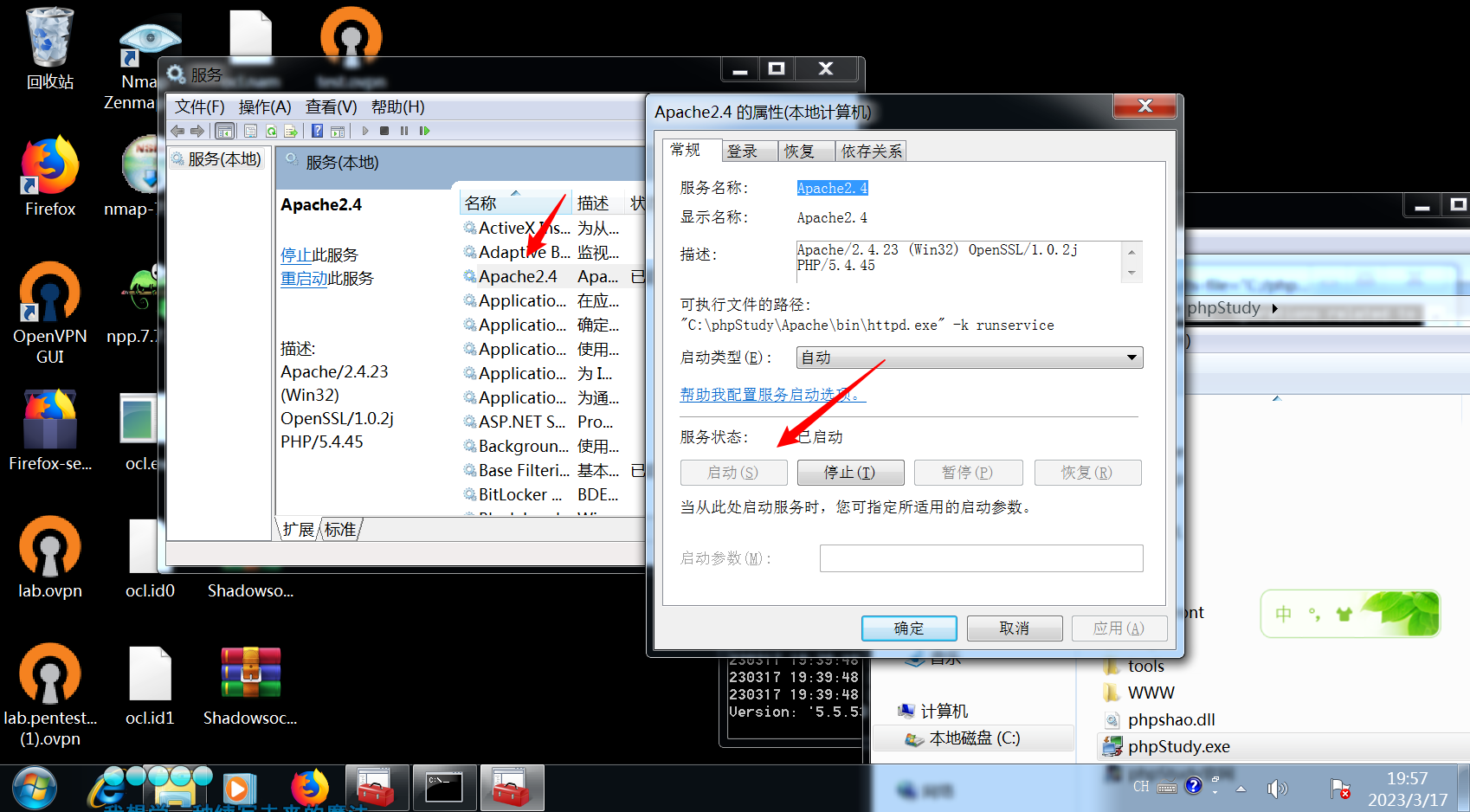Click the blue Help question-mark toolbar icon
1470x812 pixels.
317,131
